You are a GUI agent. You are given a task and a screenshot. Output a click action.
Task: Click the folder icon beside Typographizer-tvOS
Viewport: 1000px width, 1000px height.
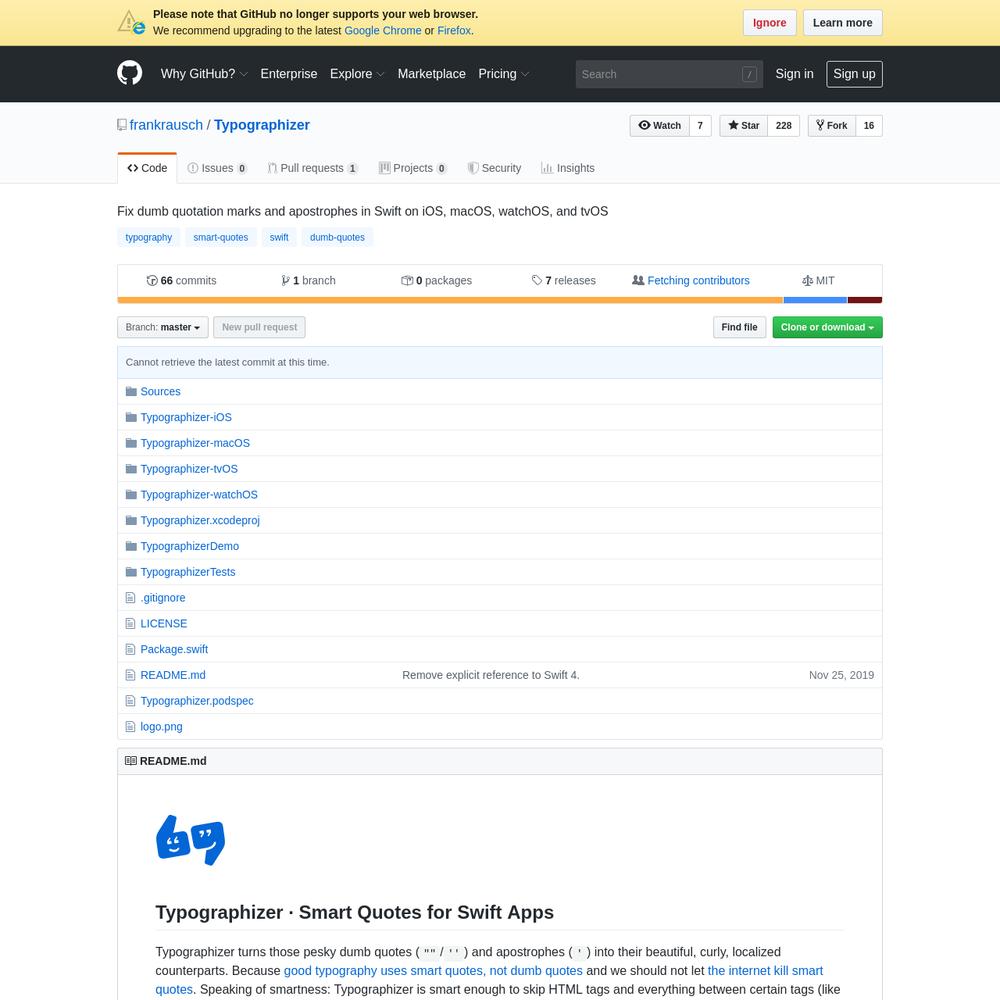coord(131,469)
